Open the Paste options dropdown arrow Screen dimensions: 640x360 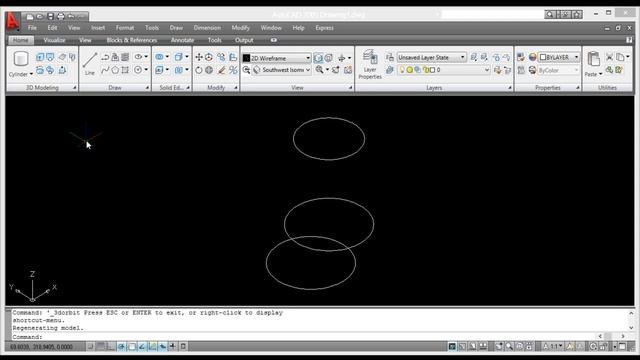click(600, 74)
